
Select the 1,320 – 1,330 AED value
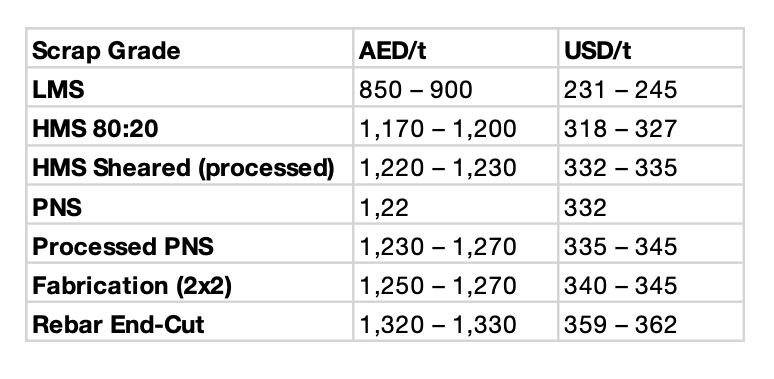click(438, 325)
